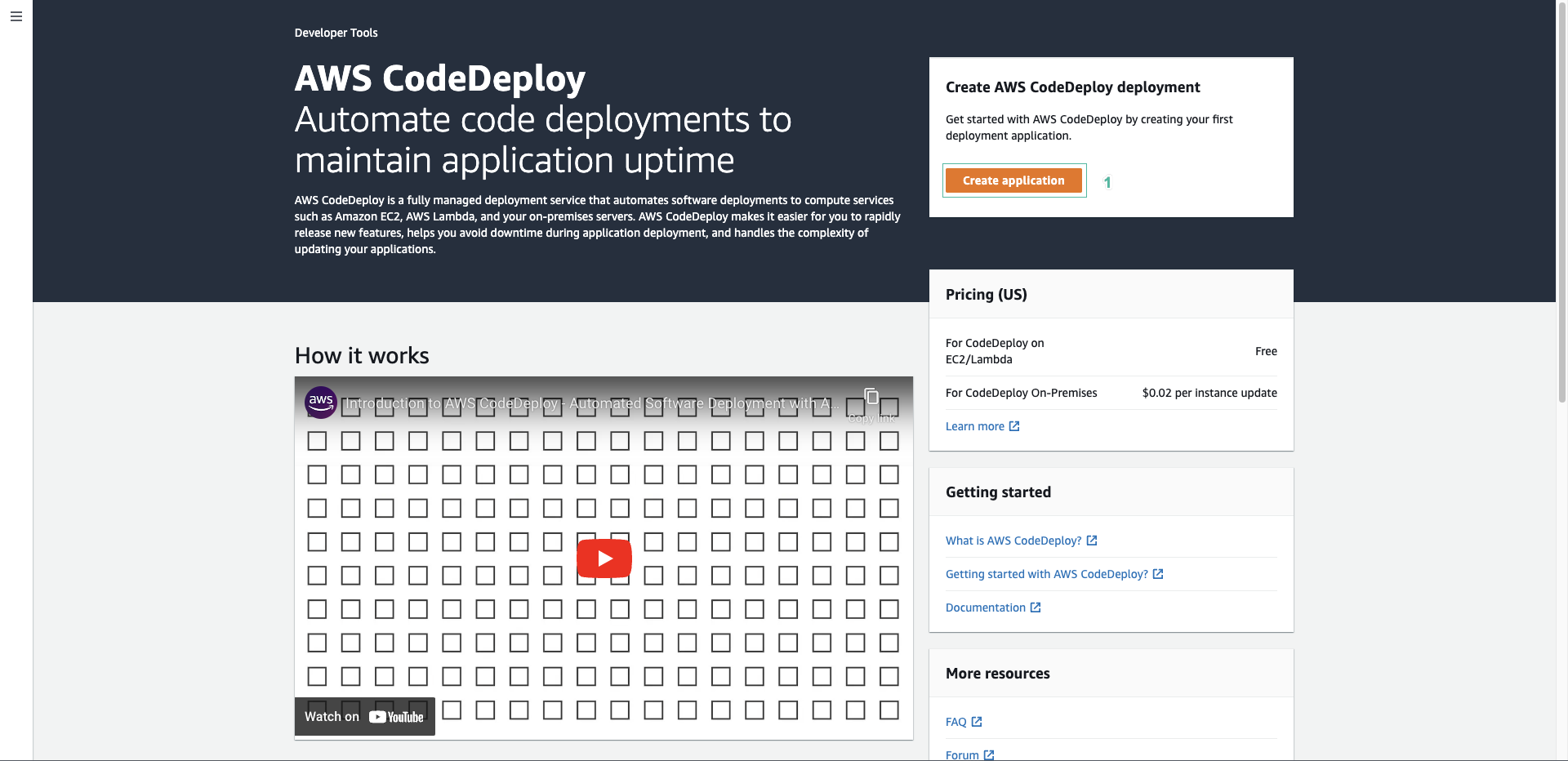Open the Forum link
Viewport: 1568px width, 761px height.
[x=962, y=754]
